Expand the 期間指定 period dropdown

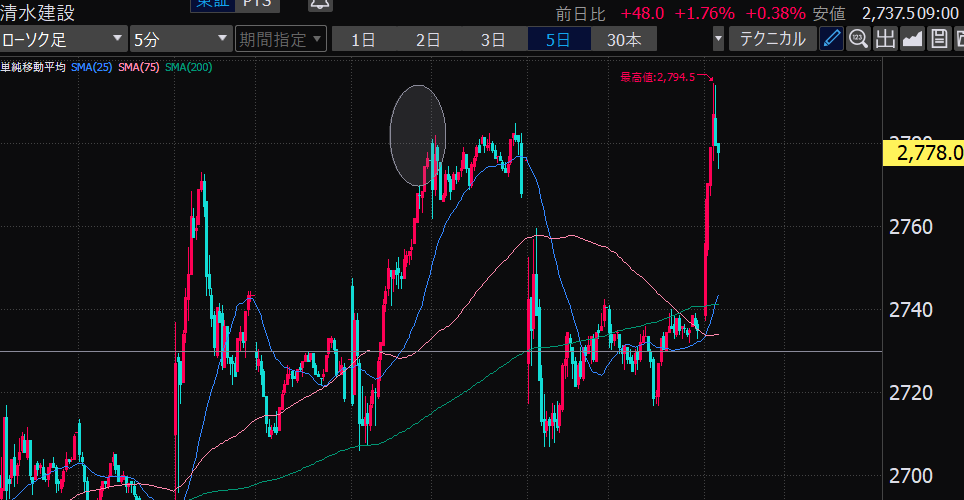(x=280, y=40)
